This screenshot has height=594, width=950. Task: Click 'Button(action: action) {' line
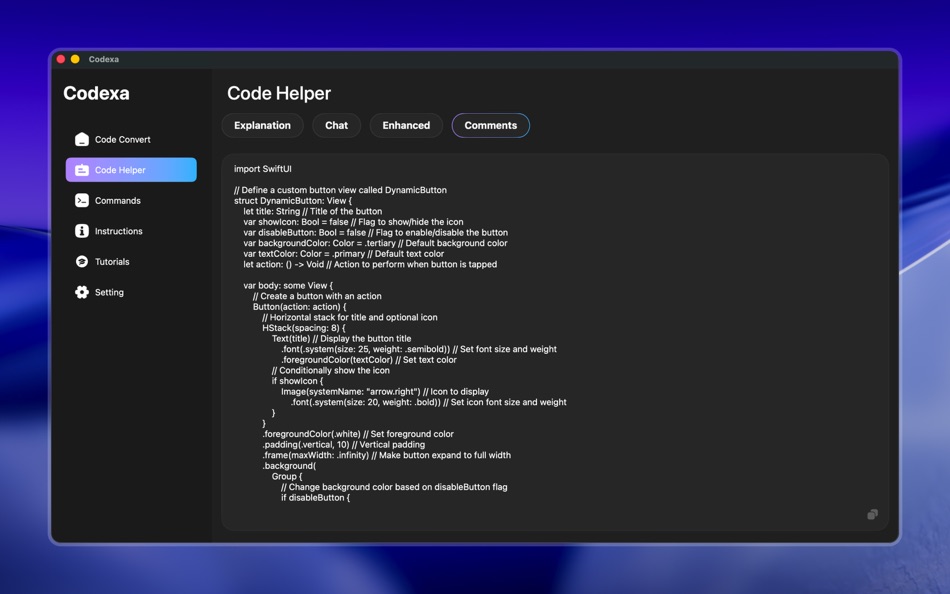[x=299, y=307]
